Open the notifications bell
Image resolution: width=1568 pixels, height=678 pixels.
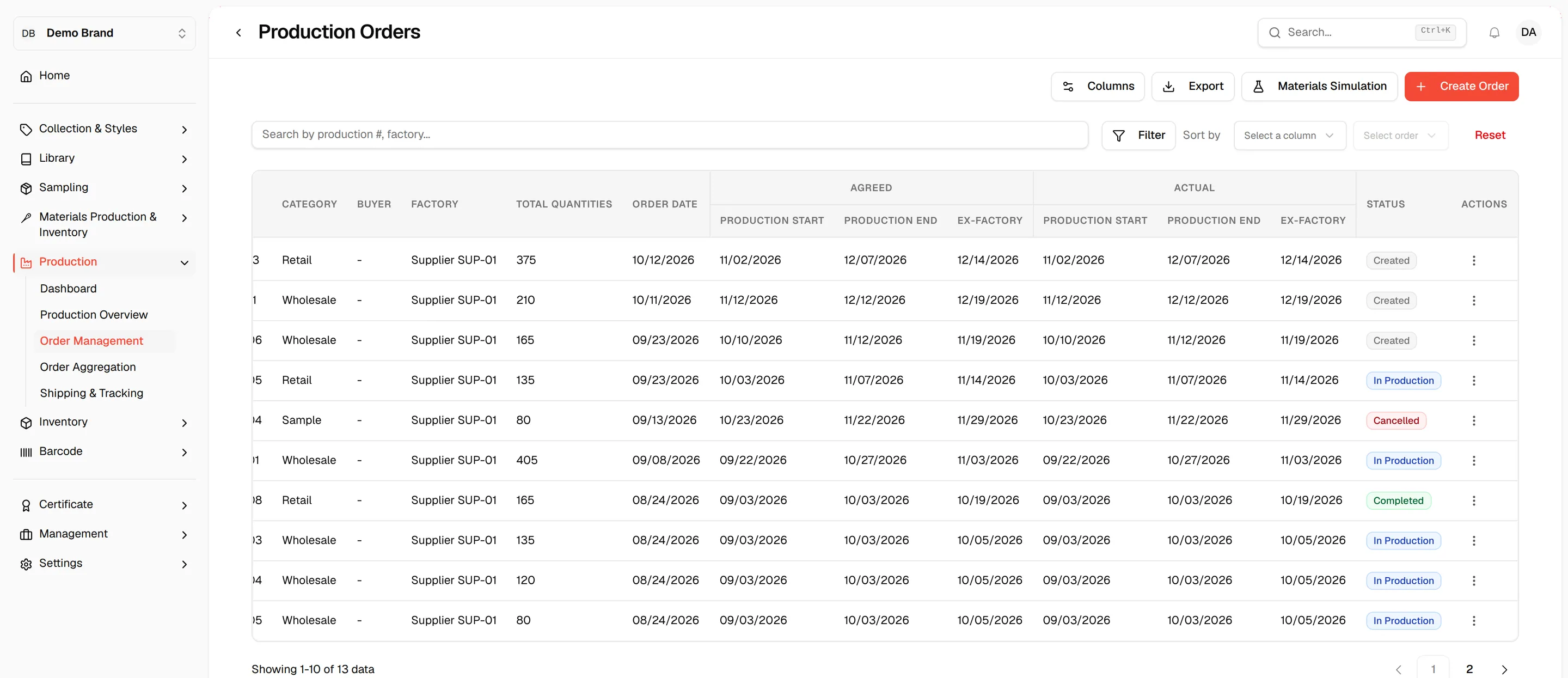[1494, 33]
